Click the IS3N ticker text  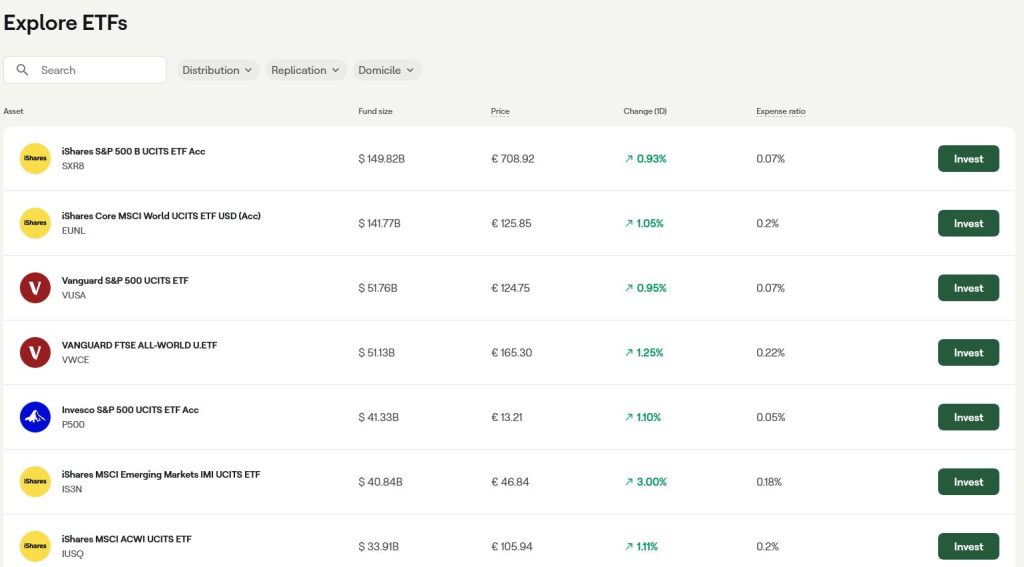(72, 489)
